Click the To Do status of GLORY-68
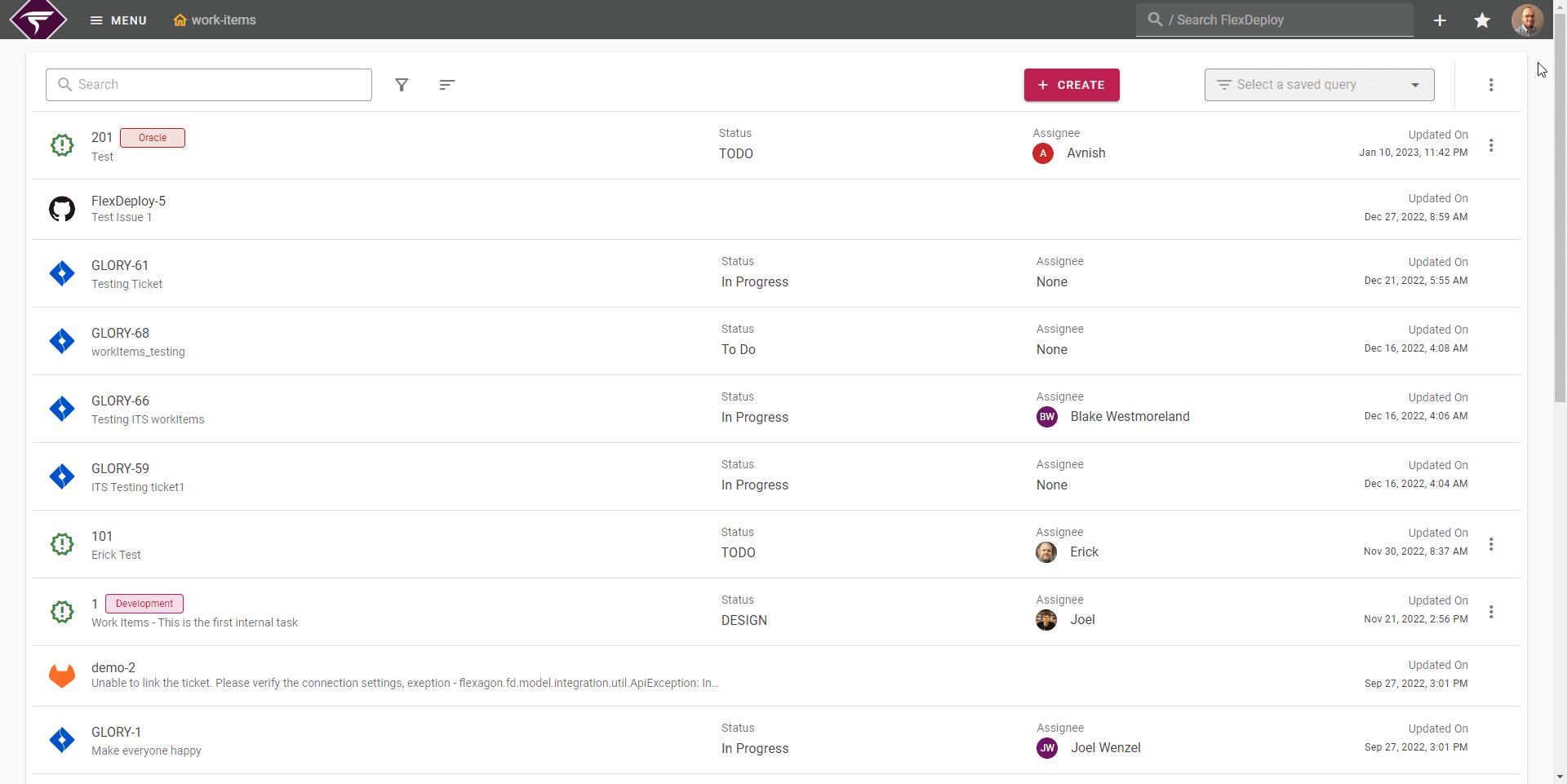This screenshot has height=784, width=1567. point(739,350)
